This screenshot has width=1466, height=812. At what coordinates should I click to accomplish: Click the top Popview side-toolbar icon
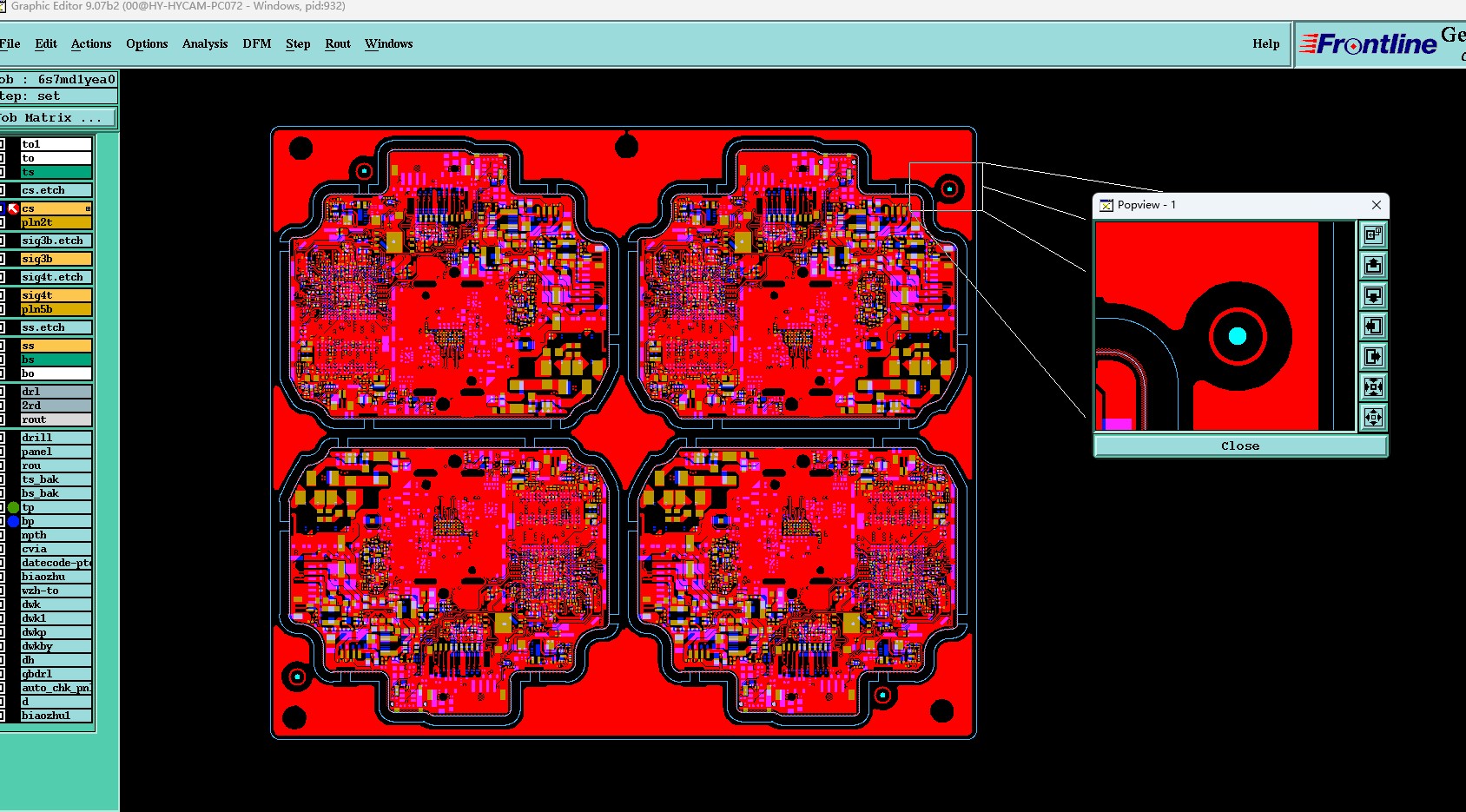click(x=1373, y=234)
